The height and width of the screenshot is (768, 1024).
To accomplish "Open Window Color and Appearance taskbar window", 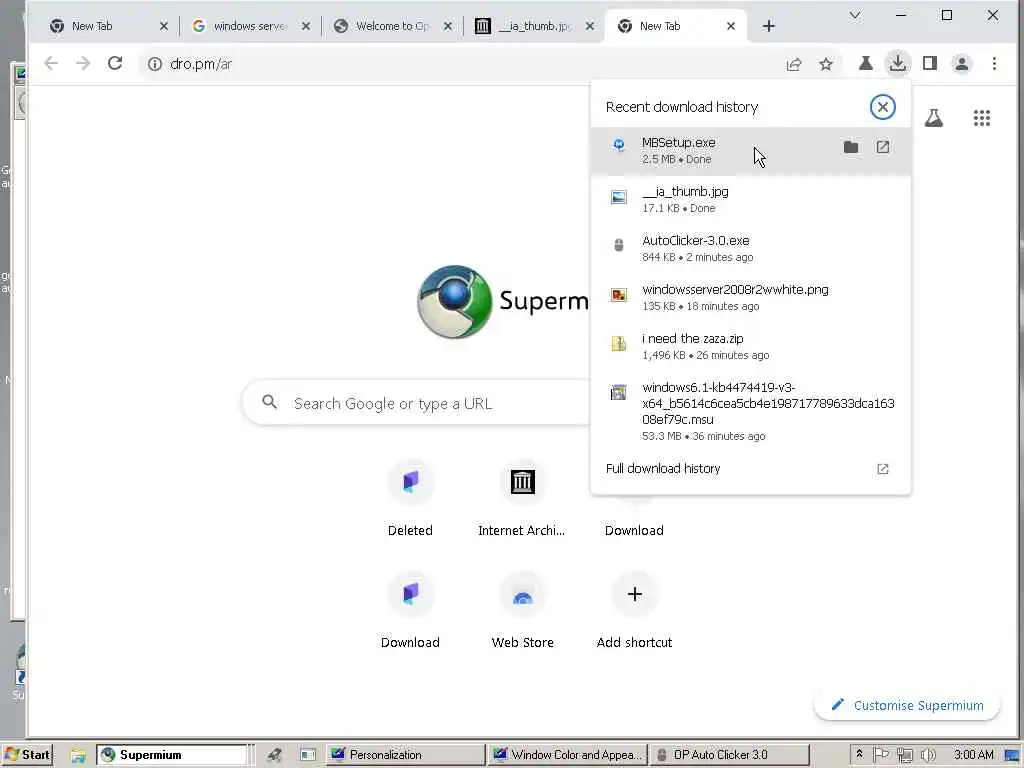I will (567, 755).
